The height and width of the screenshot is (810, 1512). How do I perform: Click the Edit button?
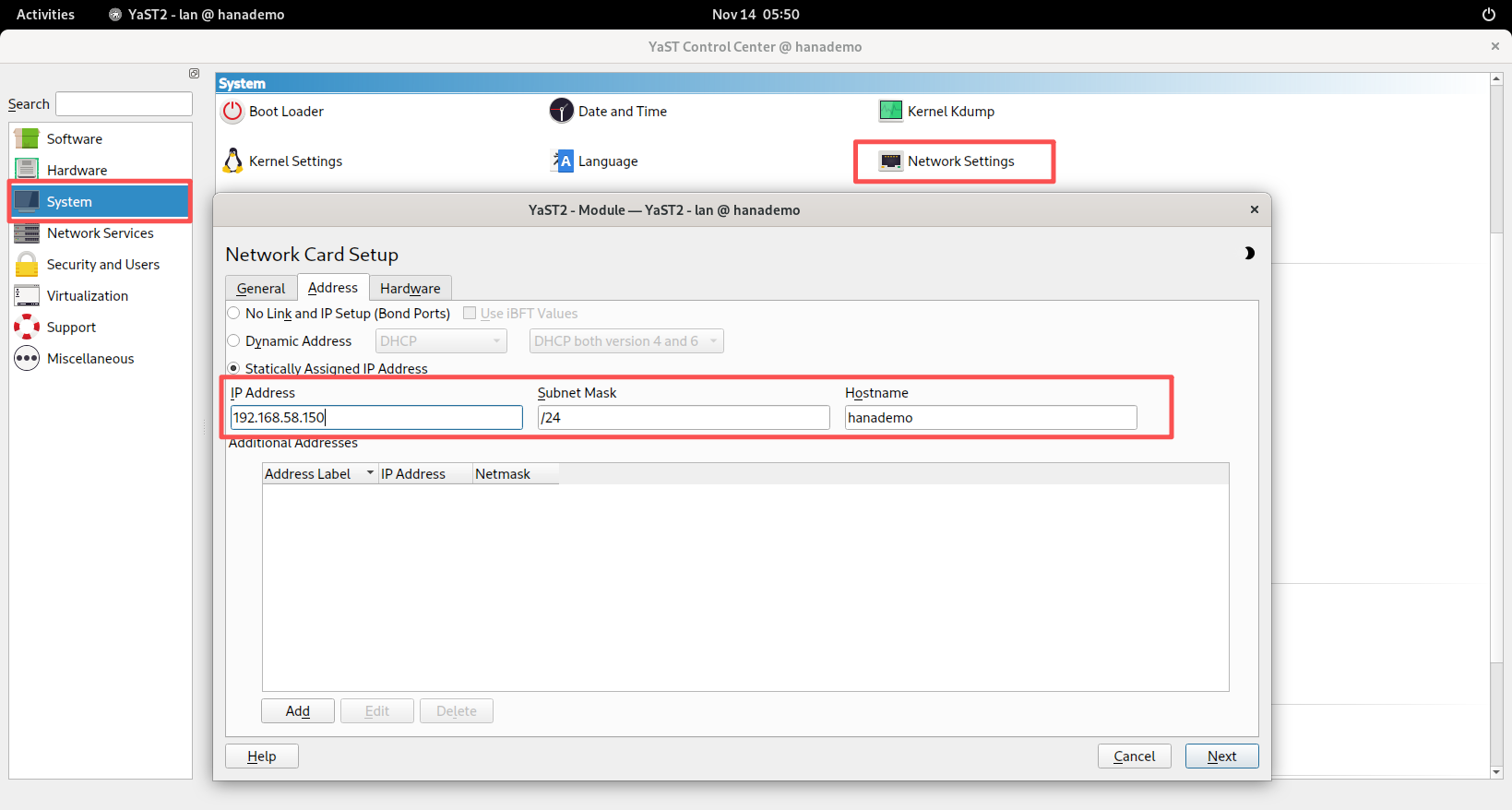click(377, 711)
